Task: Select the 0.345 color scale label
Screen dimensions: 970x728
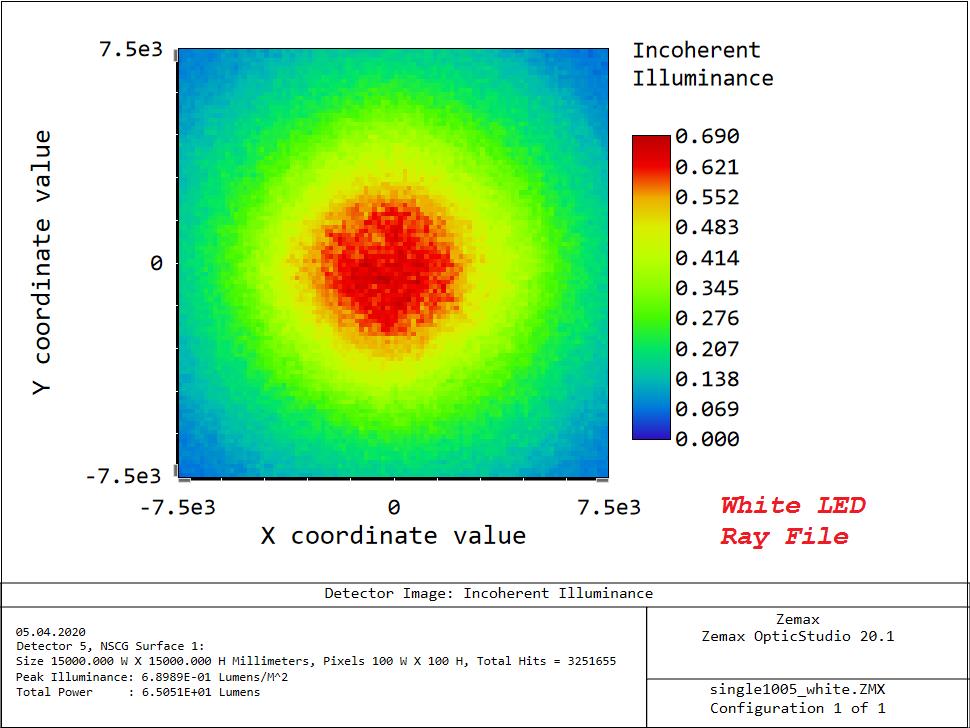Action: click(x=707, y=289)
